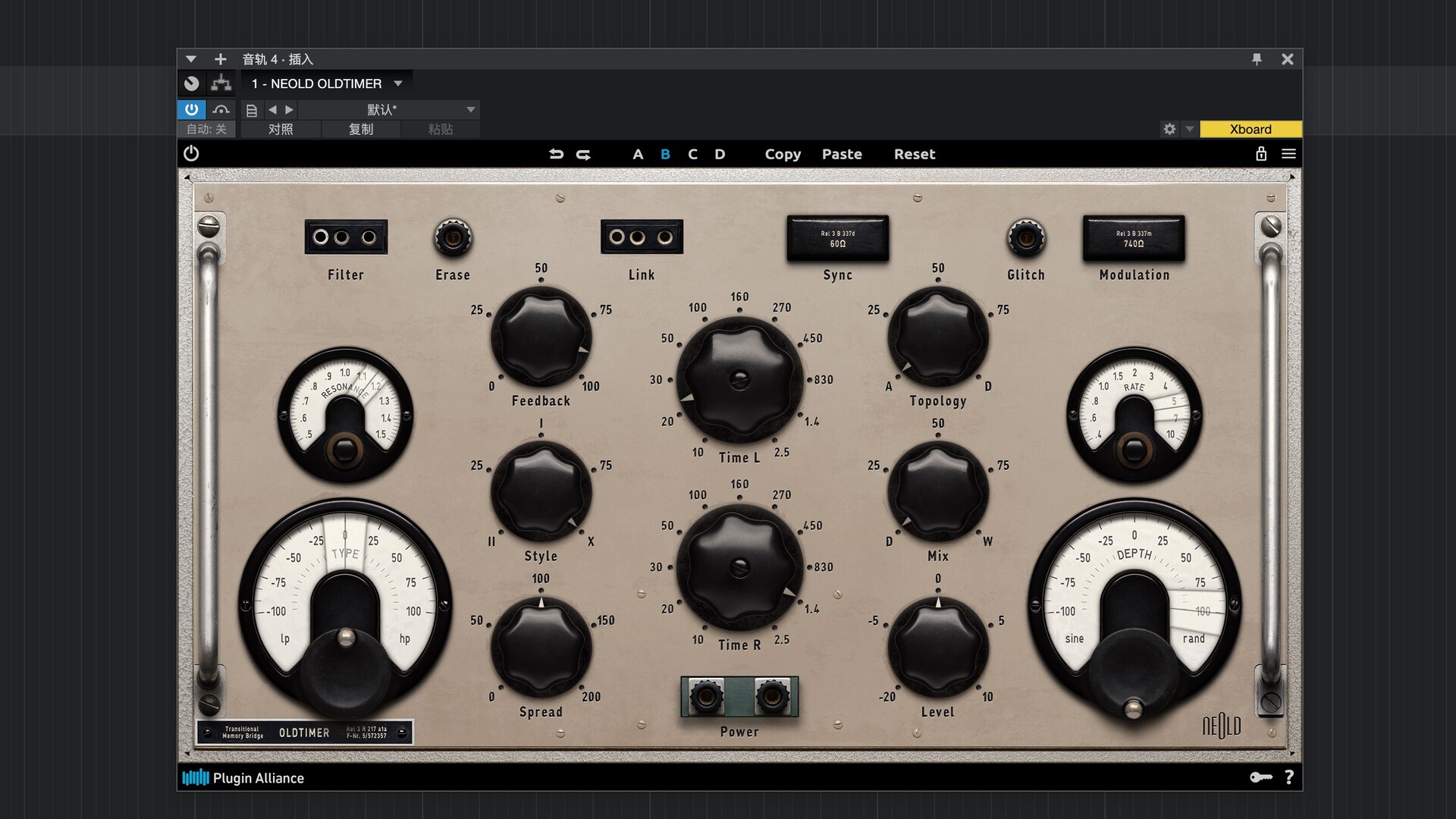Select preset slot D
Screen dimensions: 1456x819
click(720, 154)
